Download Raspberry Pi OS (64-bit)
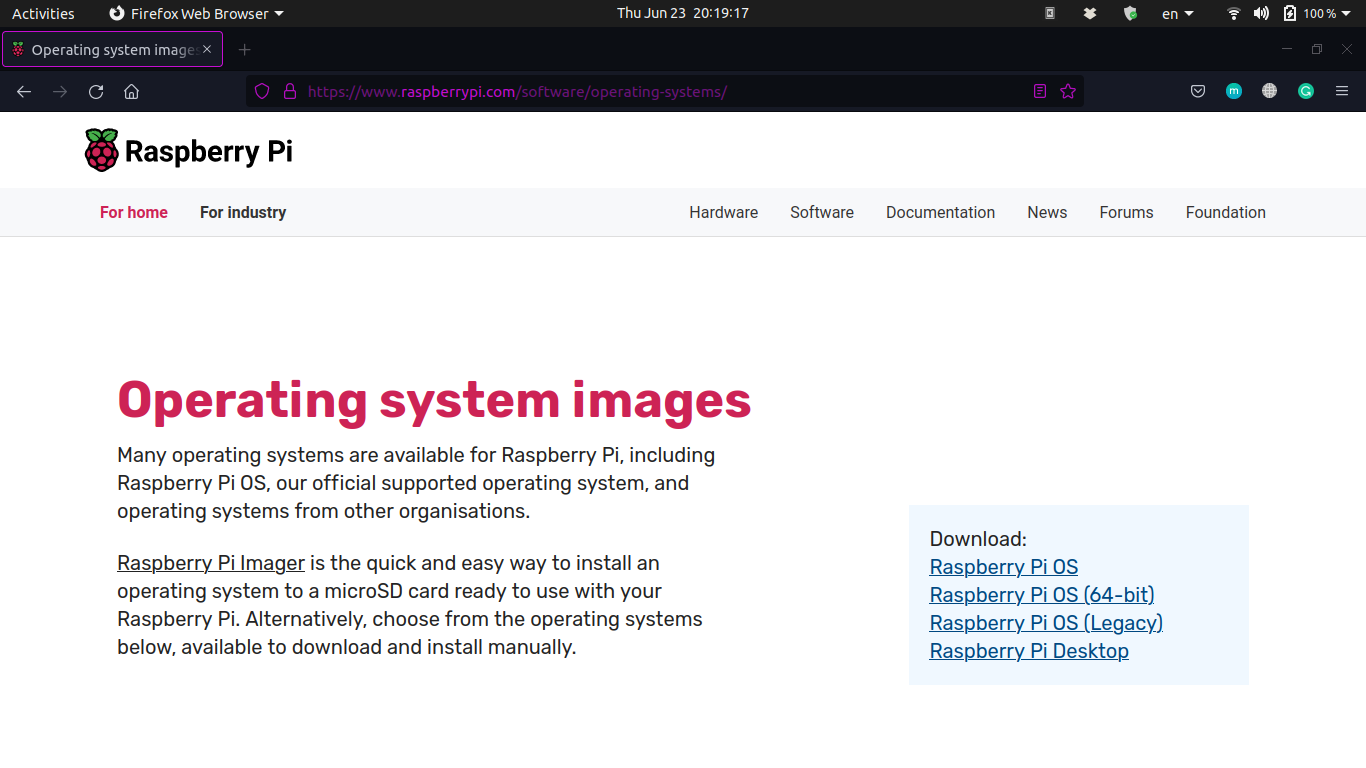Image resolution: width=1366 pixels, height=768 pixels. tap(1042, 594)
